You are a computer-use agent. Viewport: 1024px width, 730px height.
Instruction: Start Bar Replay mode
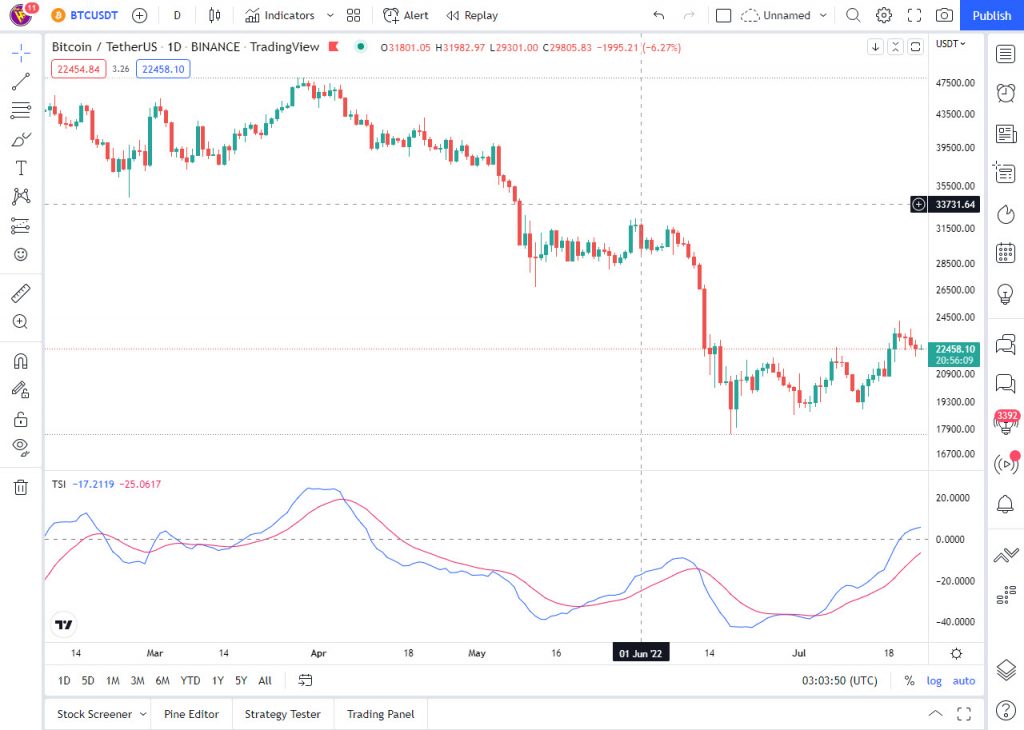[472, 16]
